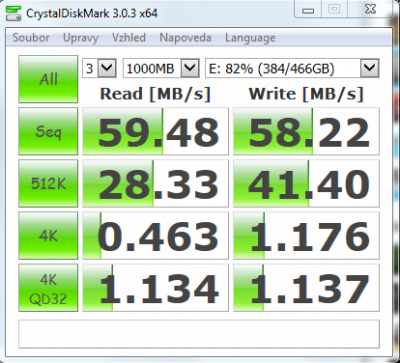Click the Seq write result 58.22
The image size is (400, 363).
(x=306, y=131)
